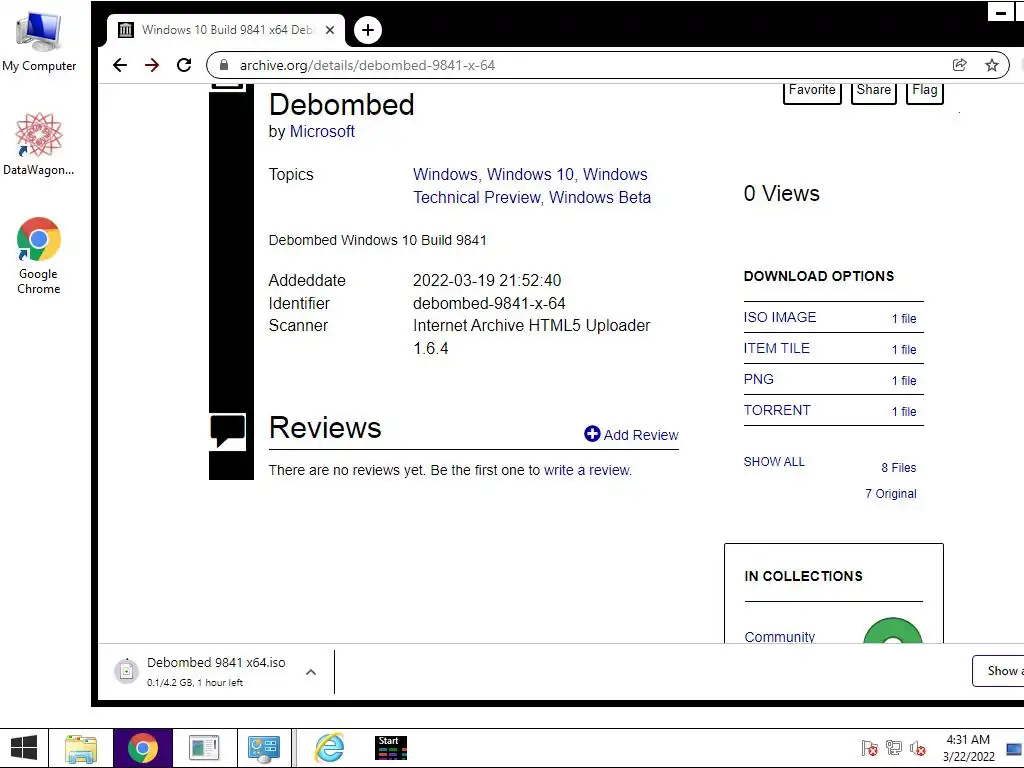Viewport: 1024px width, 768px height.
Task: Click the '2022-03-19 21:52:40' added date
Action: [x=487, y=280]
